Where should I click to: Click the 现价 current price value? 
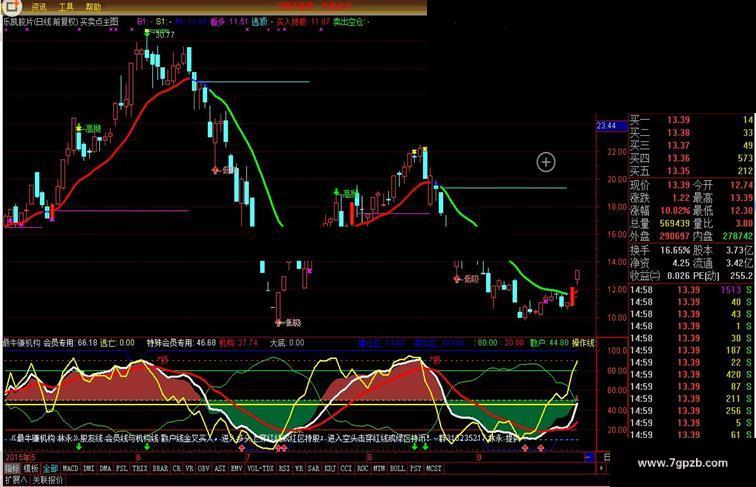(678, 185)
